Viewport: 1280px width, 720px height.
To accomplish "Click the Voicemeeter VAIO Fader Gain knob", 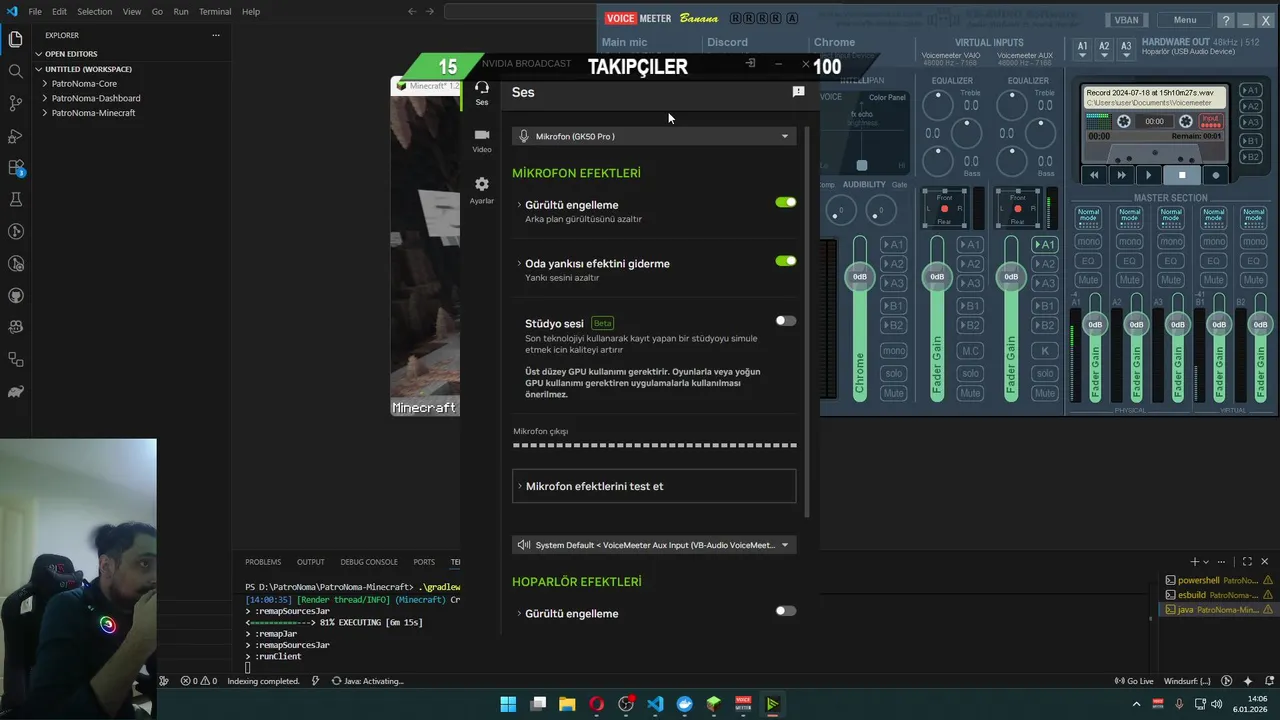I will tap(937, 276).
